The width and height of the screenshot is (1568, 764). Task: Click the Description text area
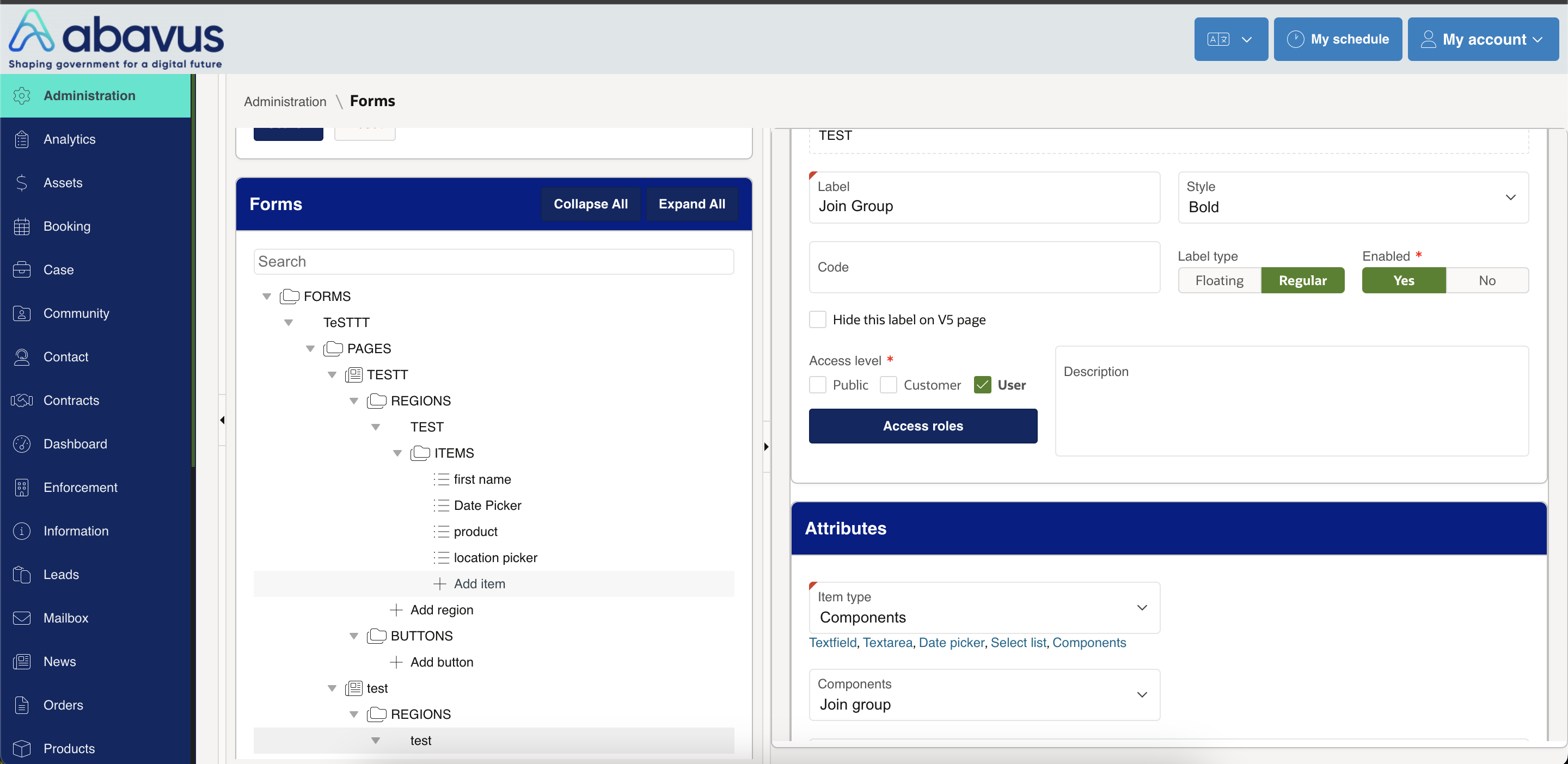[1291, 402]
